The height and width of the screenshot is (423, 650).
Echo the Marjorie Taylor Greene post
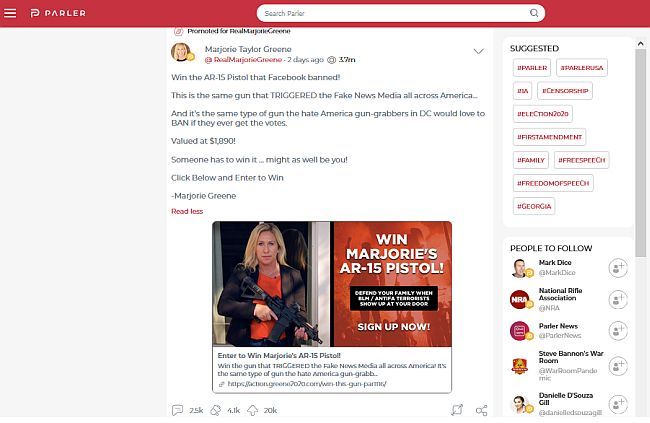tap(216, 410)
